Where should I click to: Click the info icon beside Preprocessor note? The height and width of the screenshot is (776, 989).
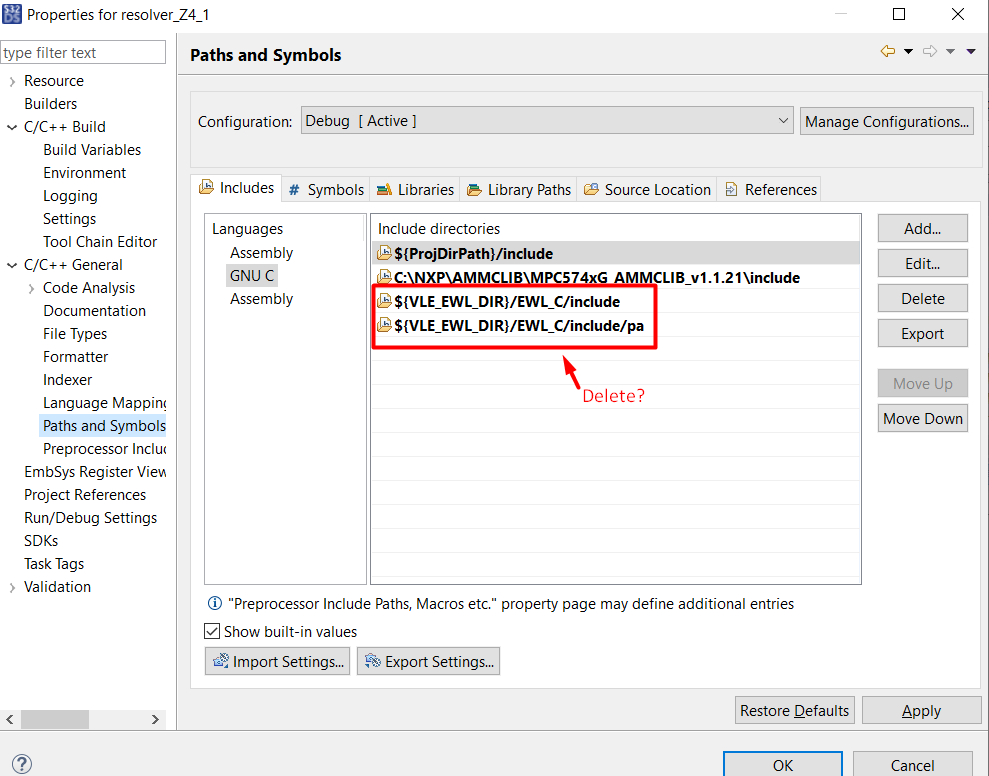[x=214, y=603]
